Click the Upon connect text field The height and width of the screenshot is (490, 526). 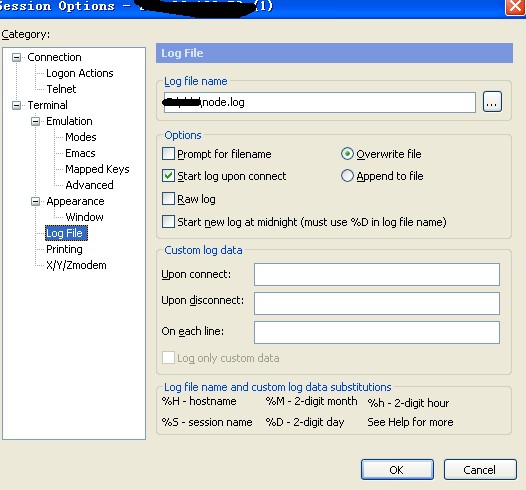377,274
